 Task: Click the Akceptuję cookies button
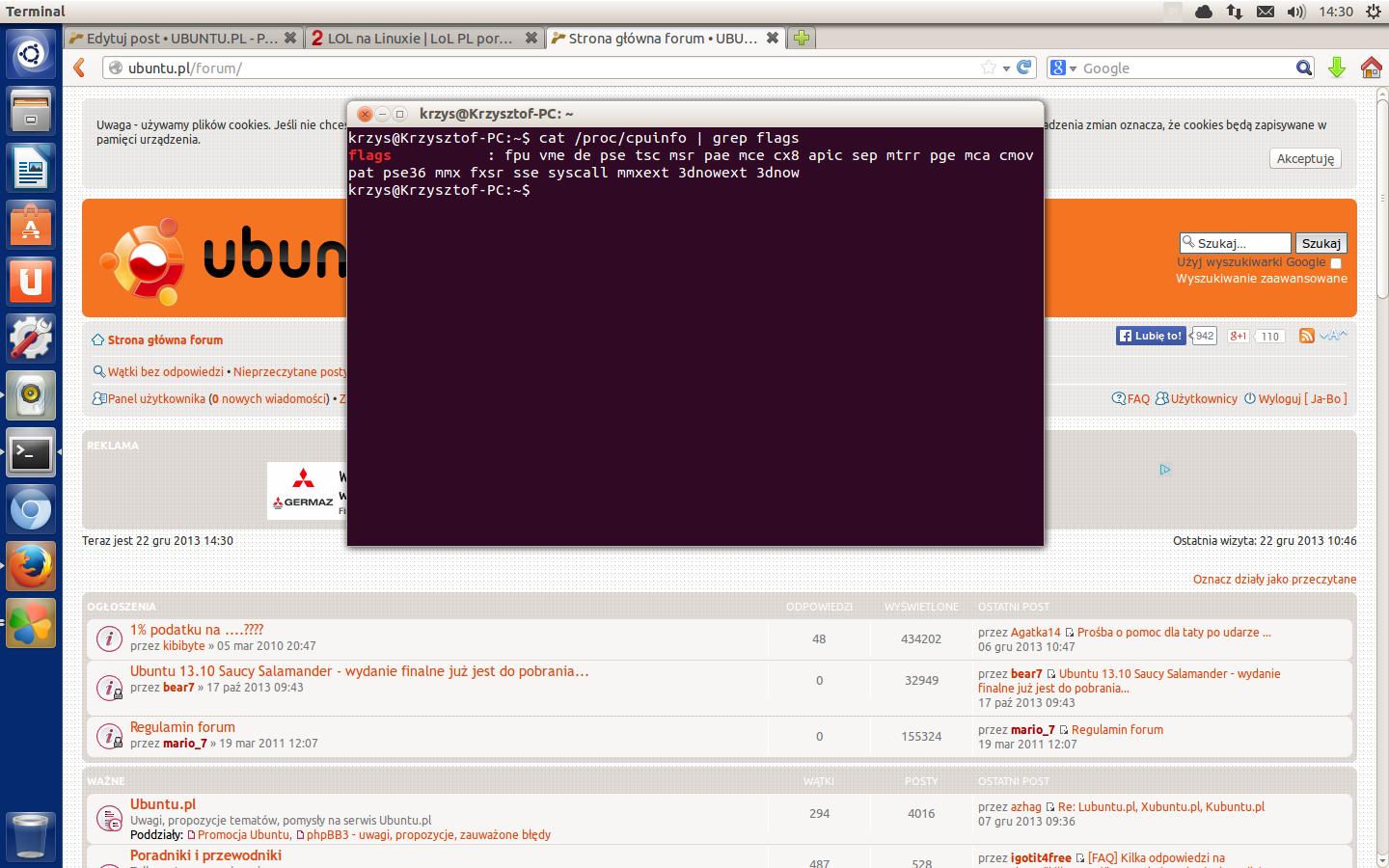[1305, 158]
